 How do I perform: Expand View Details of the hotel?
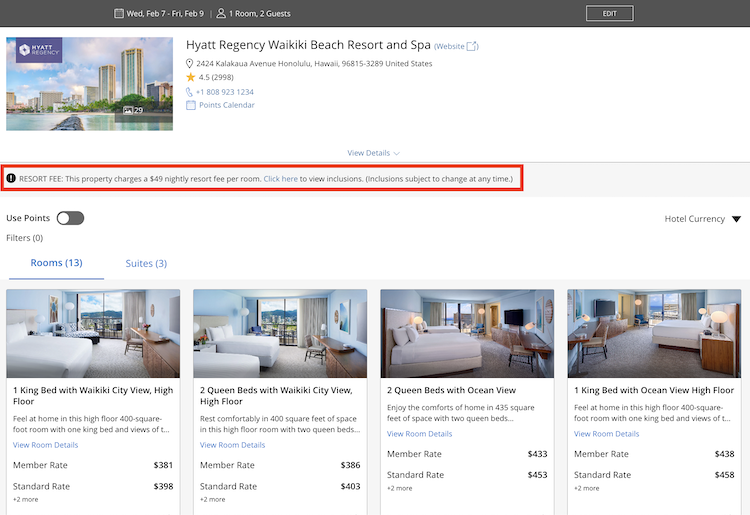pos(374,153)
